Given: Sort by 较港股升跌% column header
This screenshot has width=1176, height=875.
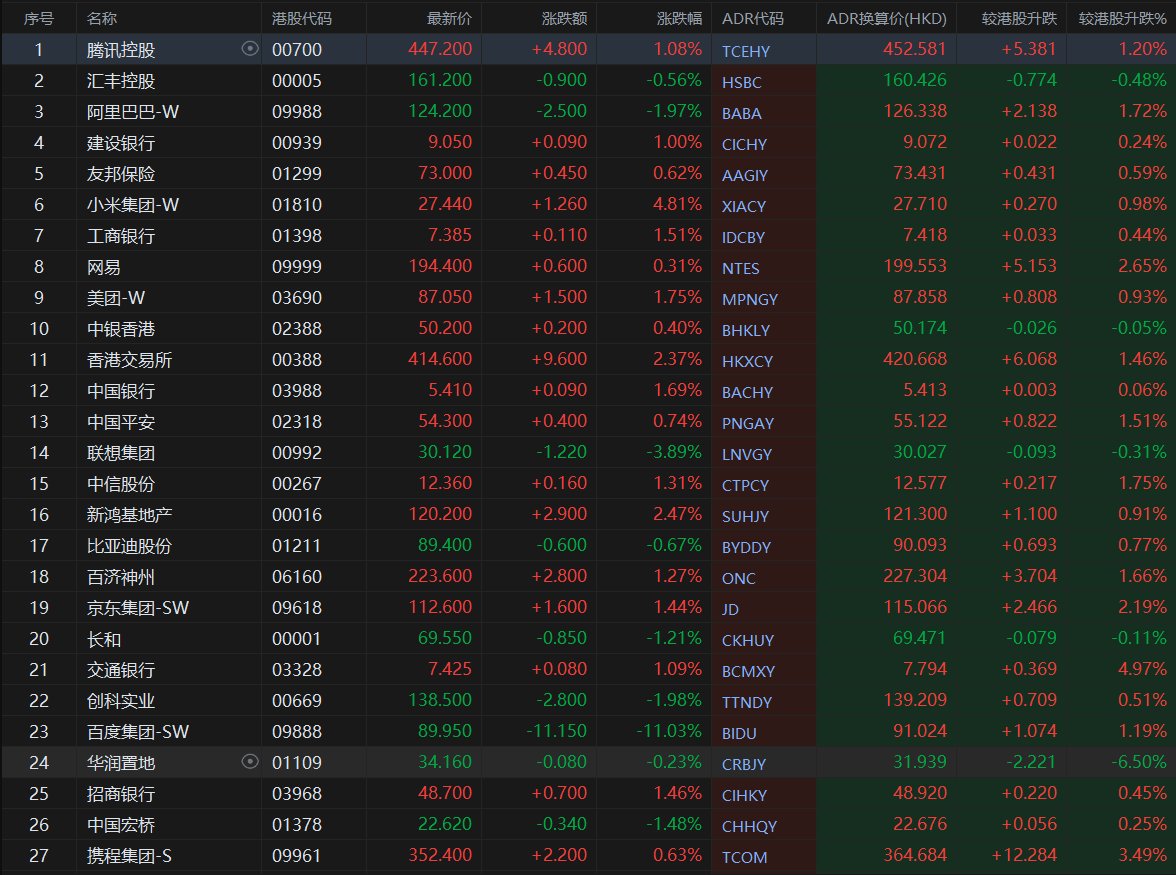Looking at the screenshot, I should click(1123, 19).
